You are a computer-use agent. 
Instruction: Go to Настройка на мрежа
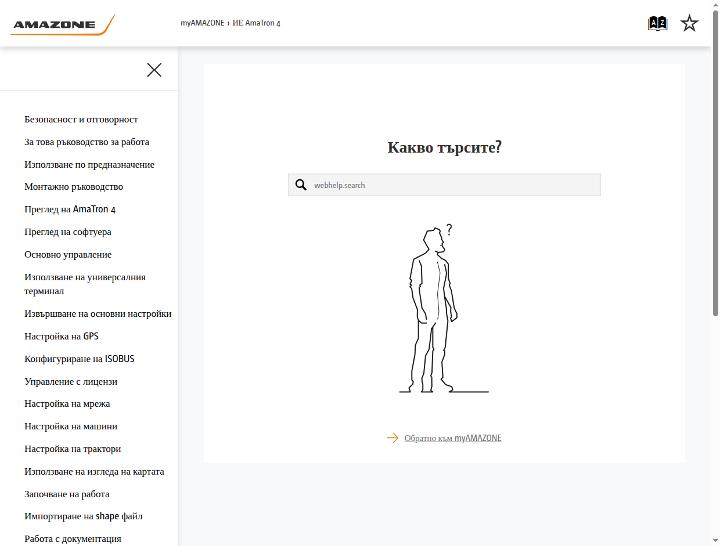[67, 404]
